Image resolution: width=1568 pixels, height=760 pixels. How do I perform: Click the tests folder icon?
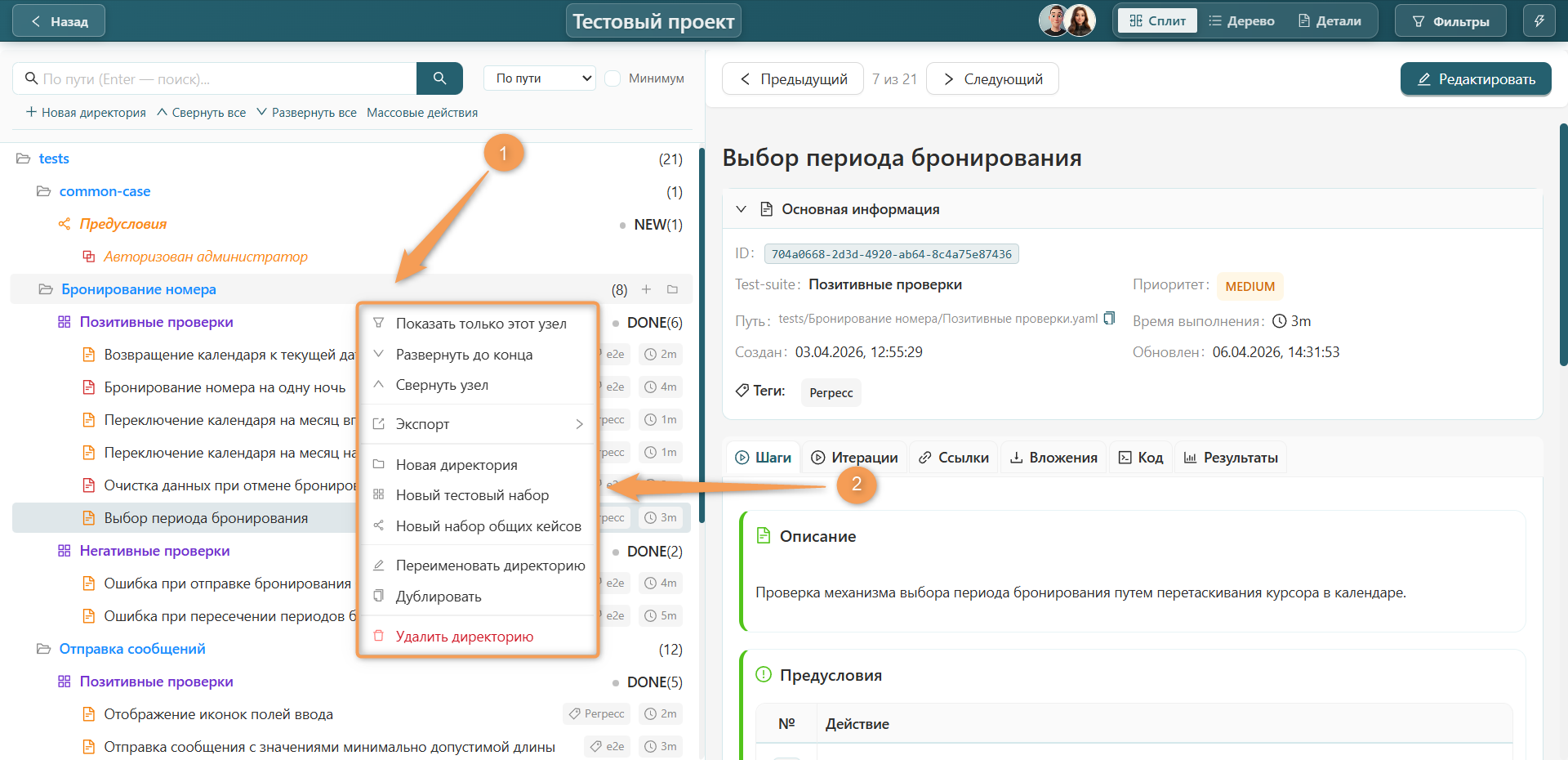(24, 159)
